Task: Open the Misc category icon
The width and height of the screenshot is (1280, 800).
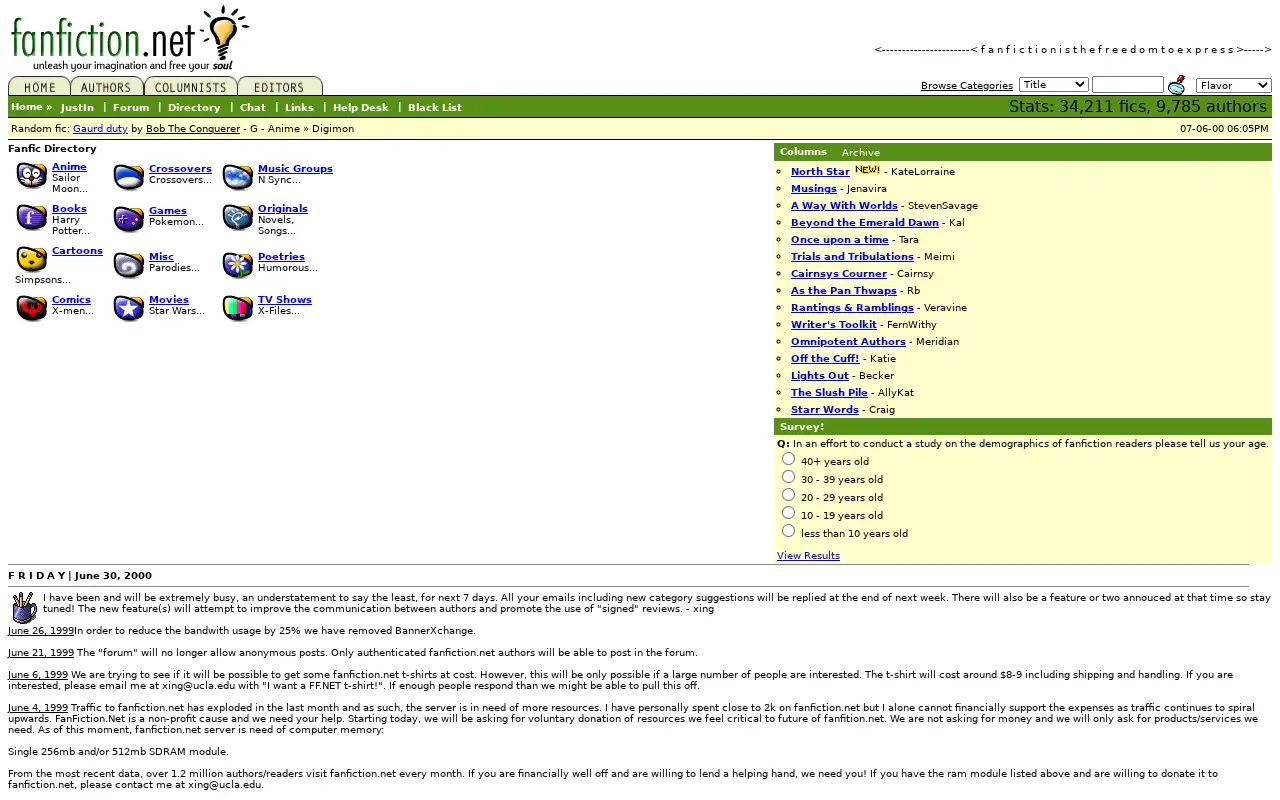Action: click(x=129, y=265)
